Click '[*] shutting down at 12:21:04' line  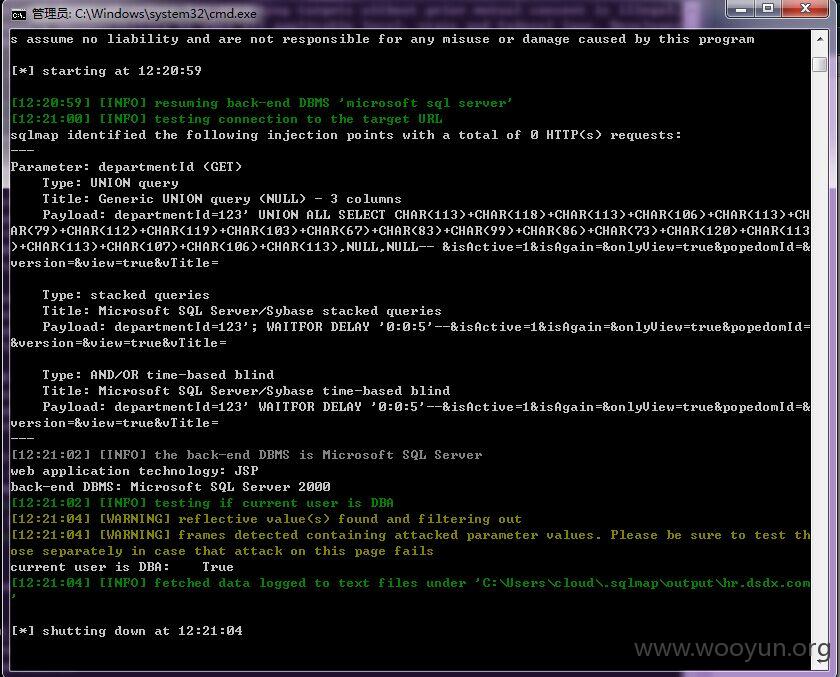coord(126,631)
